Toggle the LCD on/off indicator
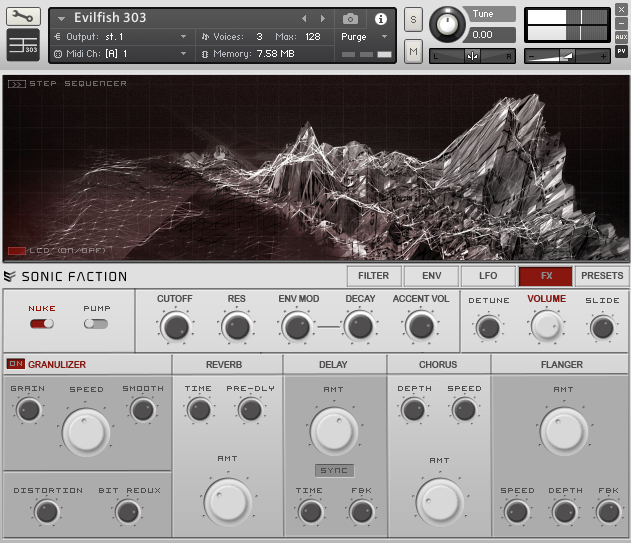Viewport: 631px width, 543px height. [16, 250]
